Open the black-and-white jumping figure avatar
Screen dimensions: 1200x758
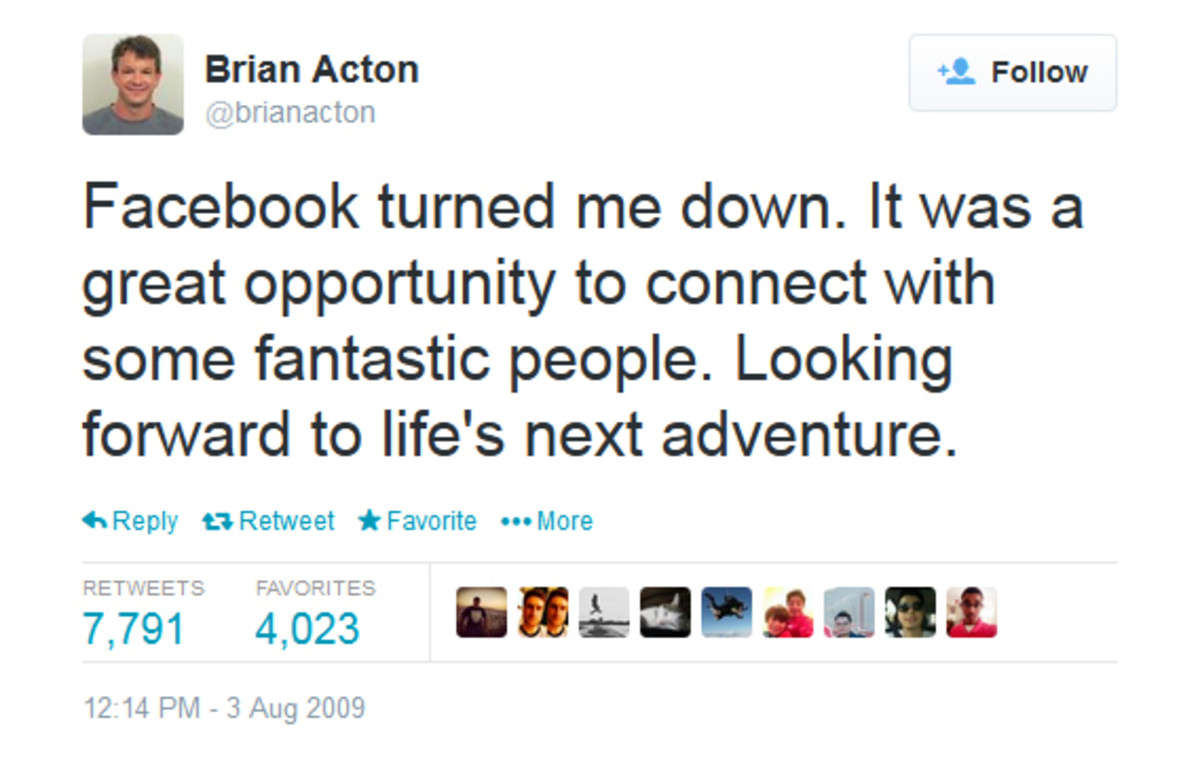[x=604, y=612]
